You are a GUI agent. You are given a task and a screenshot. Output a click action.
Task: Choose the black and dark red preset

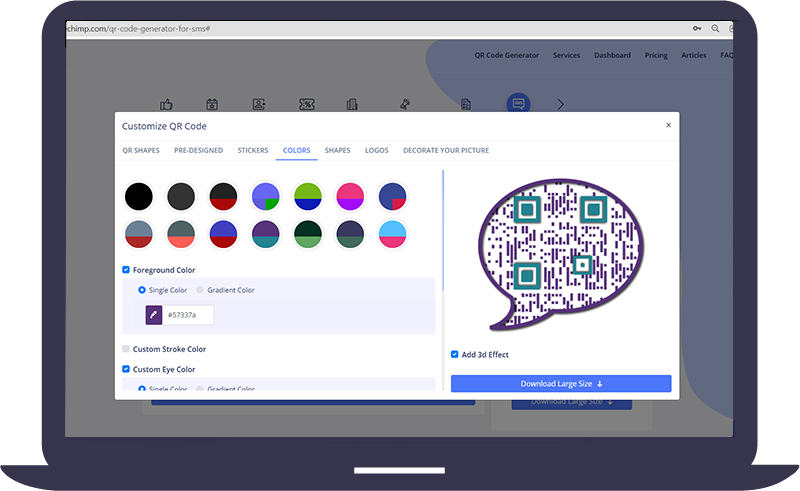pos(223,197)
